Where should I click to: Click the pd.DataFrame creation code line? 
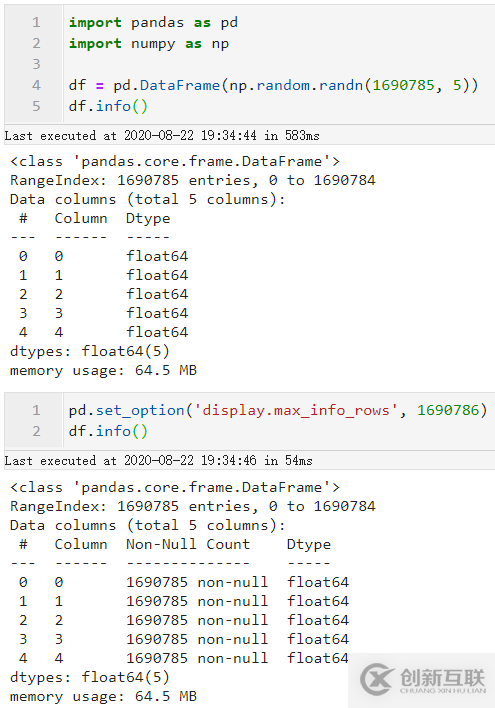pyautogui.click(x=273, y=85)
